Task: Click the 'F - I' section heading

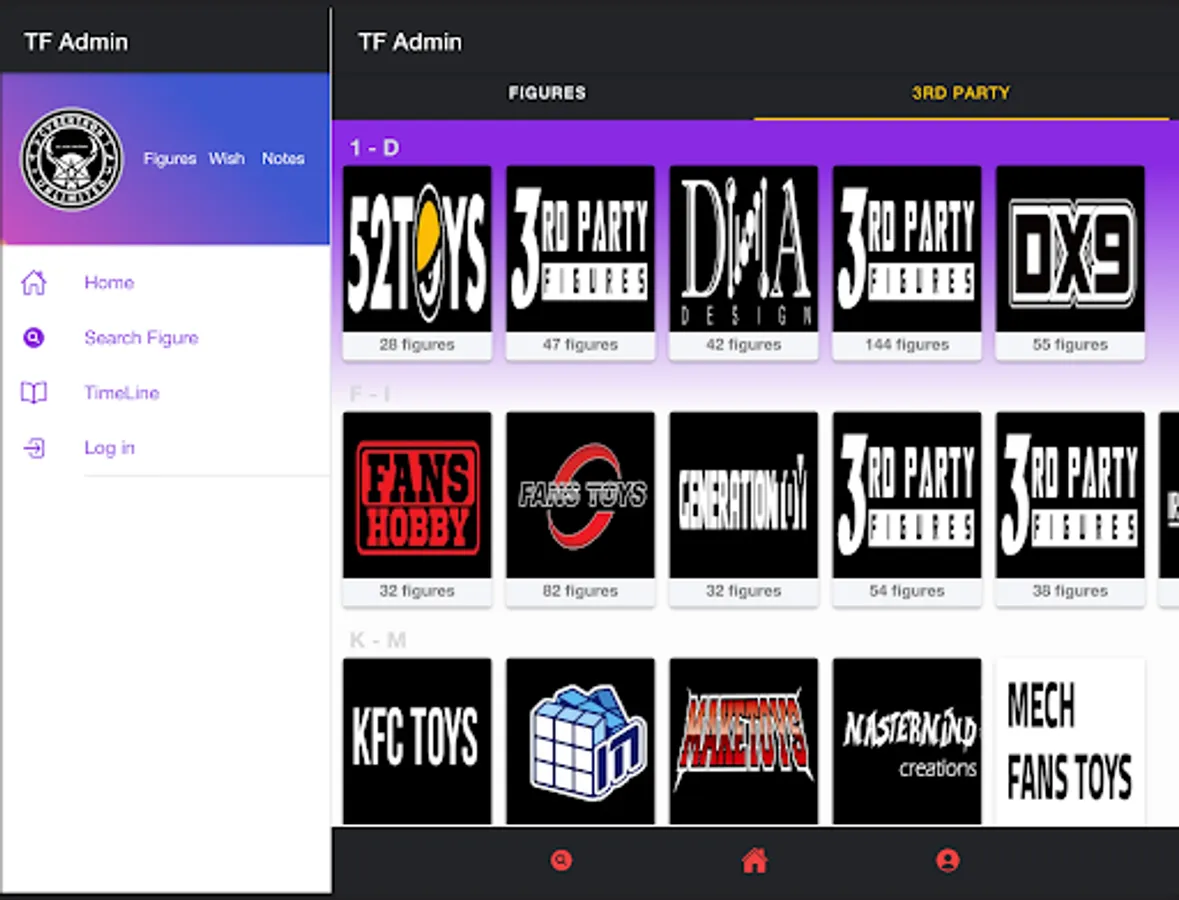Action: coord(369,393)
